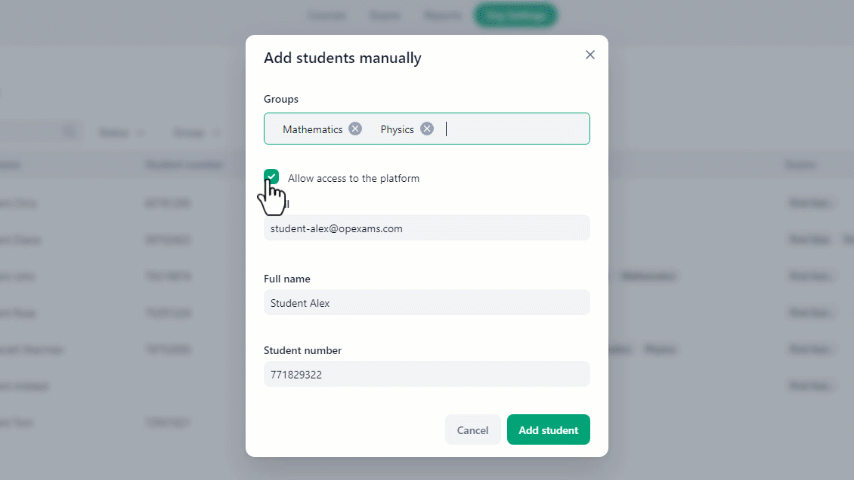This screenshot has height=480, width=854.
Task: Cancel adding the student
Action: tap(472, 430)
